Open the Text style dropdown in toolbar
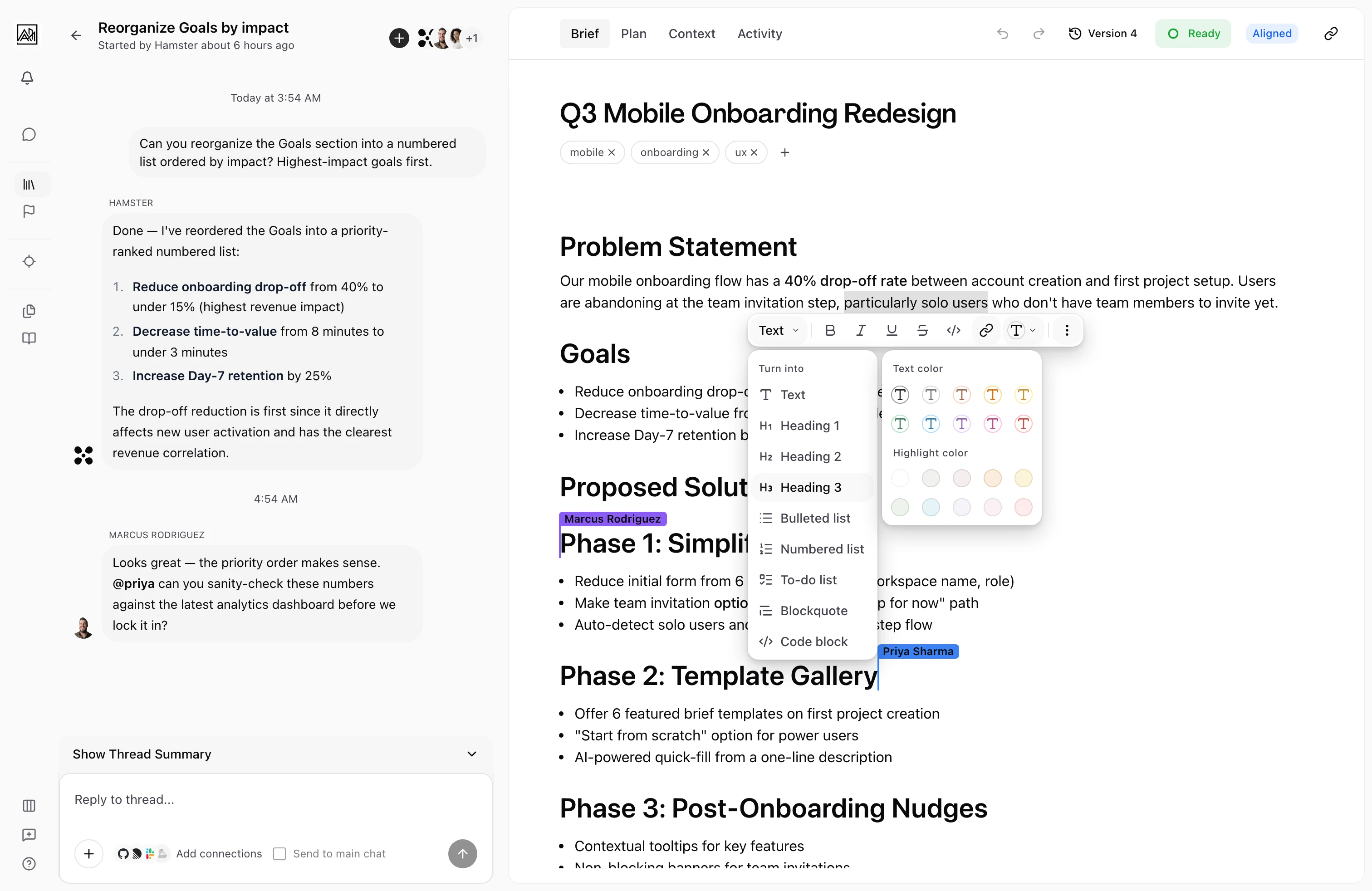Viewport: 1372px width, 891px height. pyautogui.click(x=778, y=330)
